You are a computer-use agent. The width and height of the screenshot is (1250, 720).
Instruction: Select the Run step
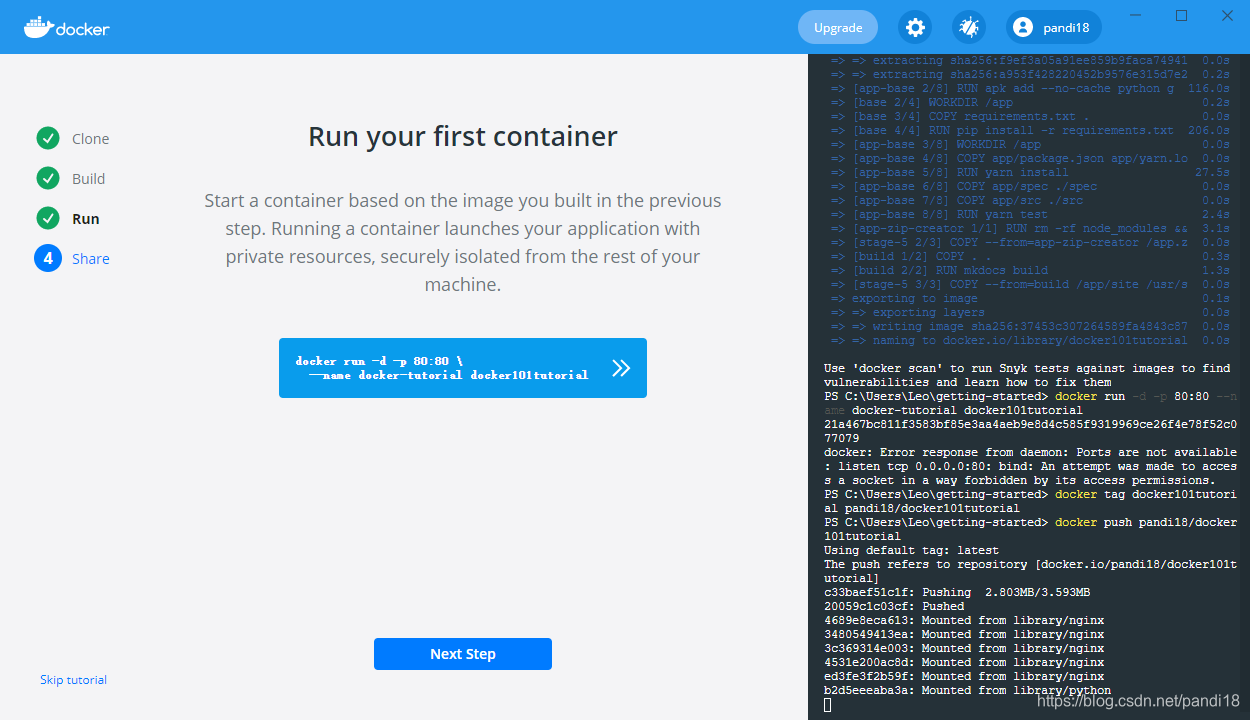[x=86, y=219]
